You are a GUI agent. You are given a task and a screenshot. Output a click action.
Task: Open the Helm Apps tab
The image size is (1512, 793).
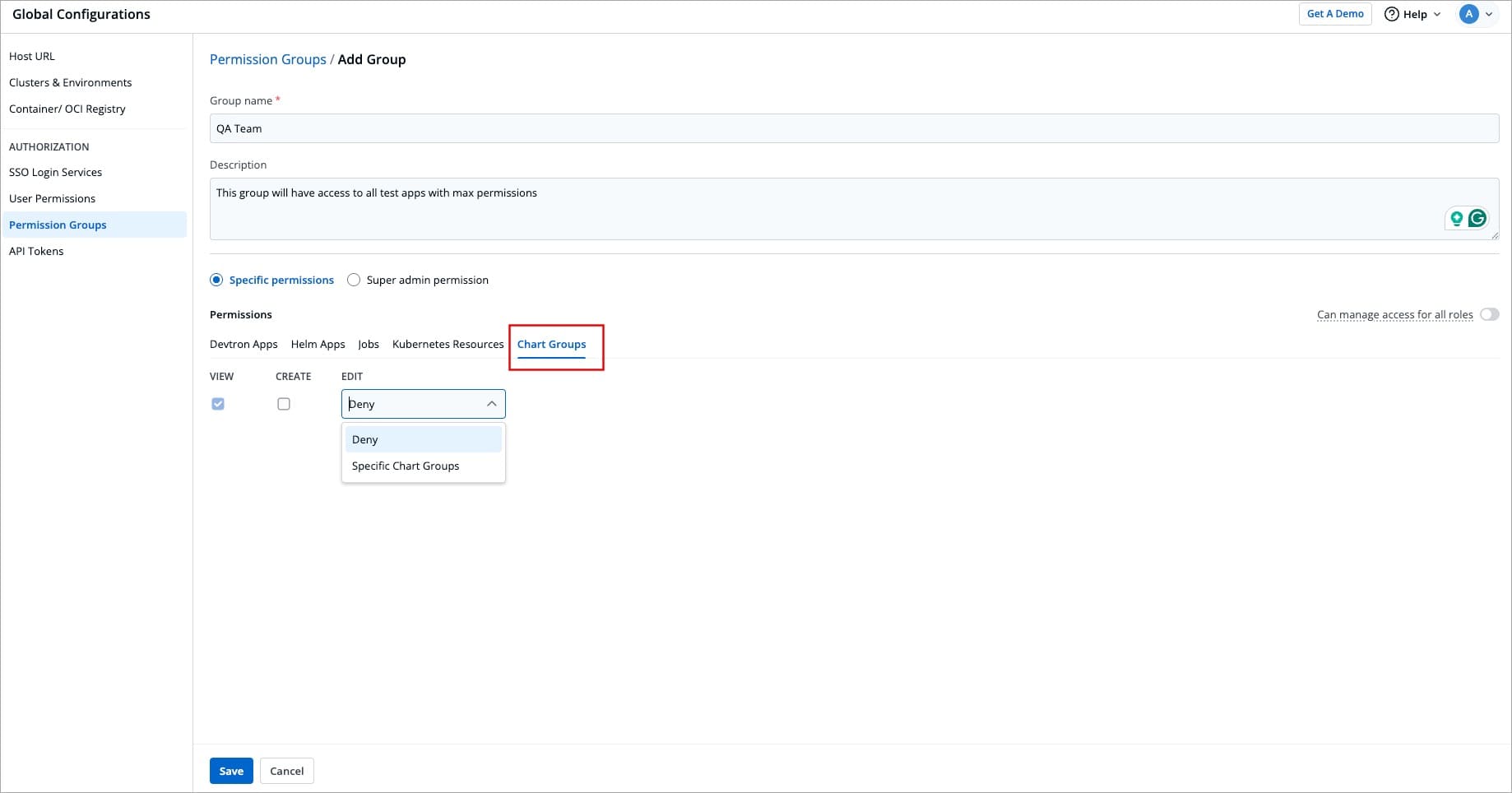click(x=318, y=344)
